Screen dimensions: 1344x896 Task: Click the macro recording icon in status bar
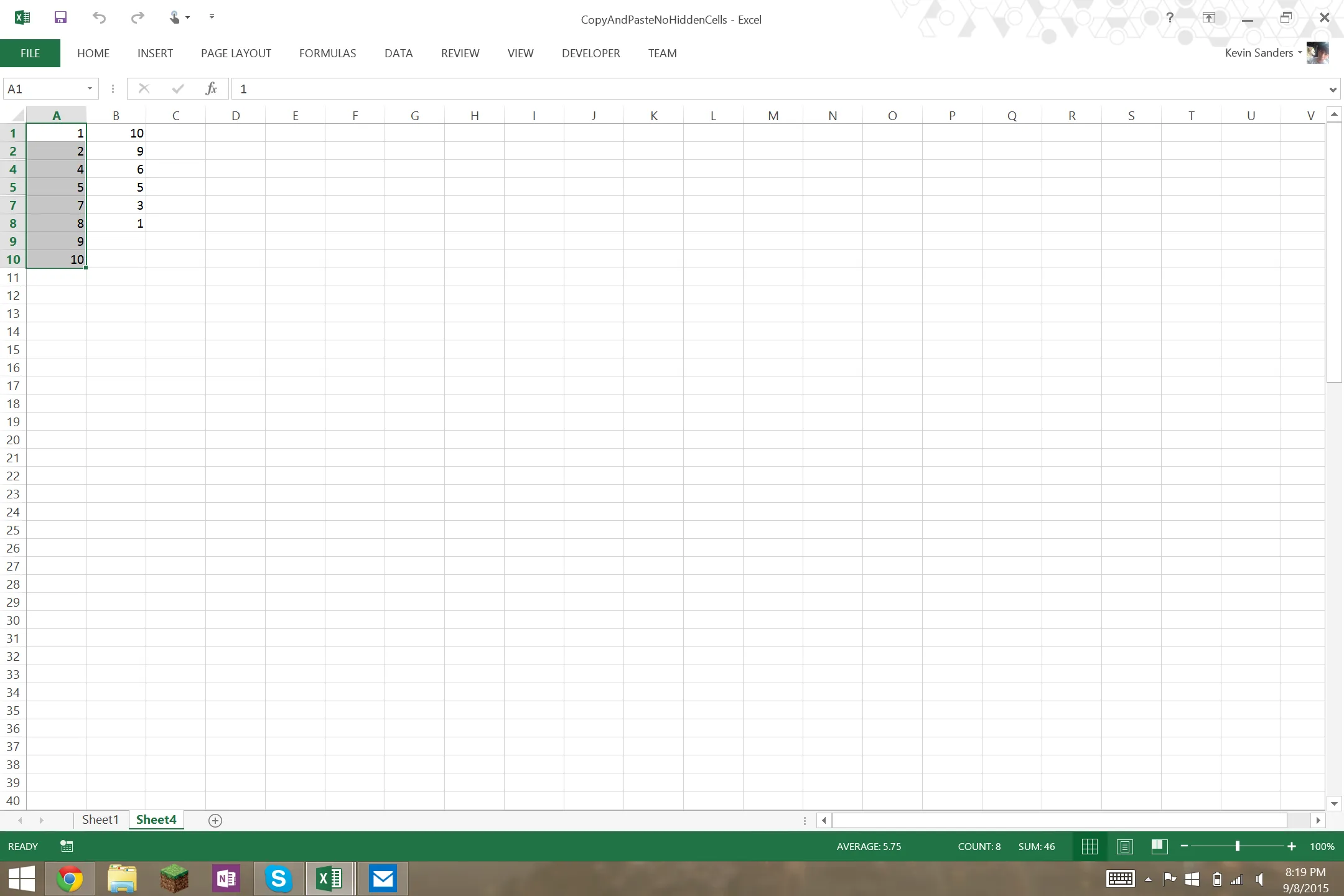pos(67,846)
